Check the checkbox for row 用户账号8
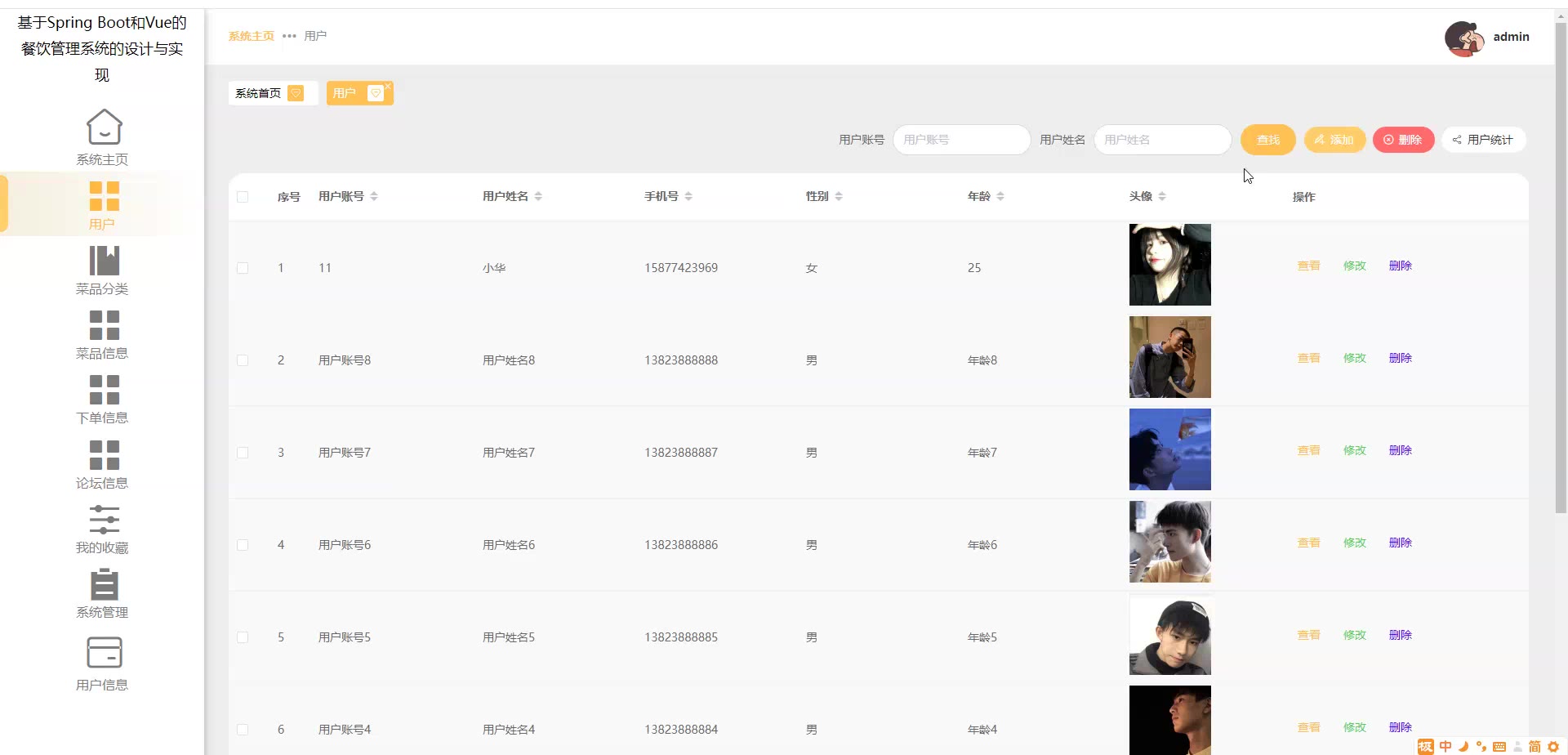The image size is (1568, 755). [x=243, y=360]
